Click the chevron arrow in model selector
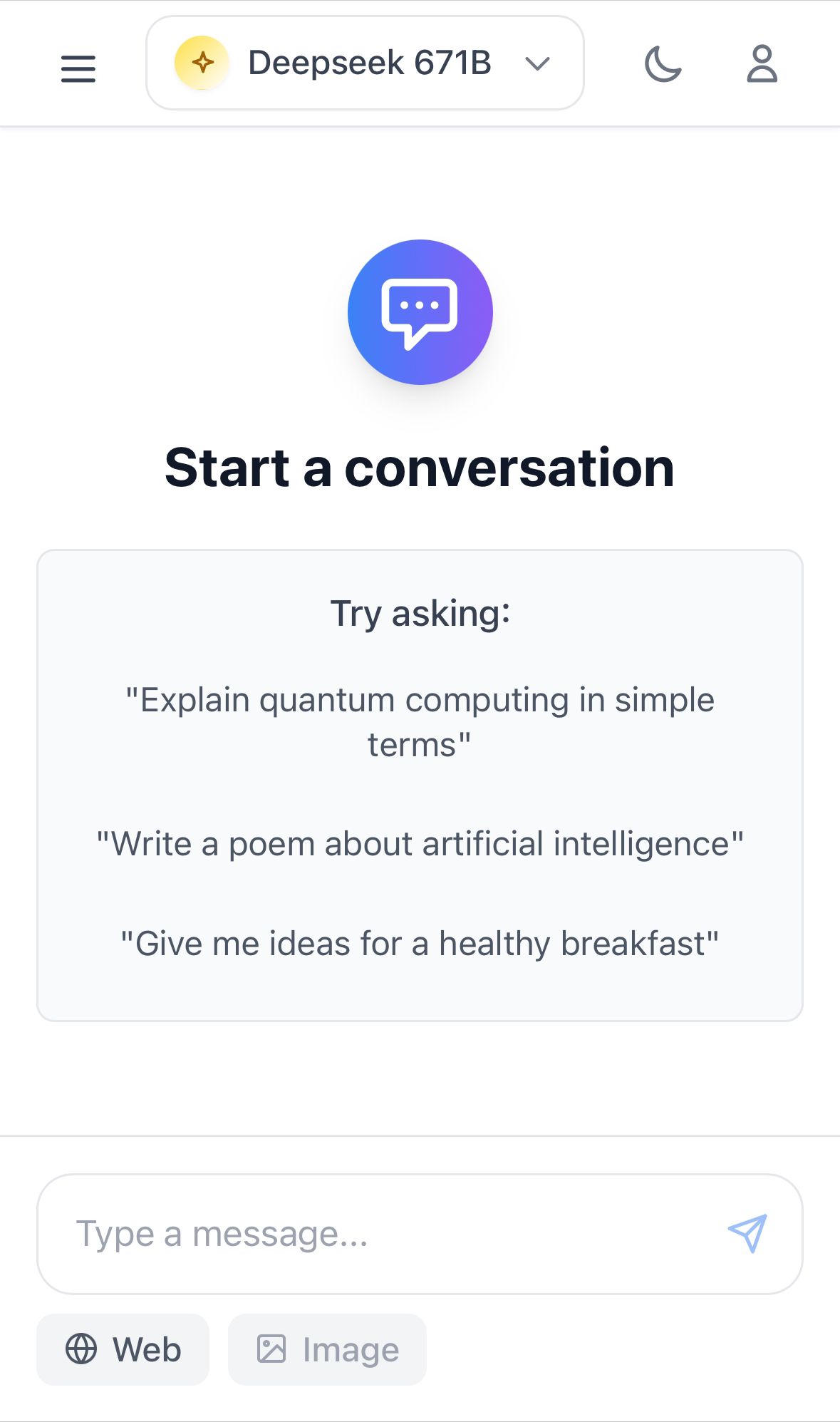 [x=537, y=64]
